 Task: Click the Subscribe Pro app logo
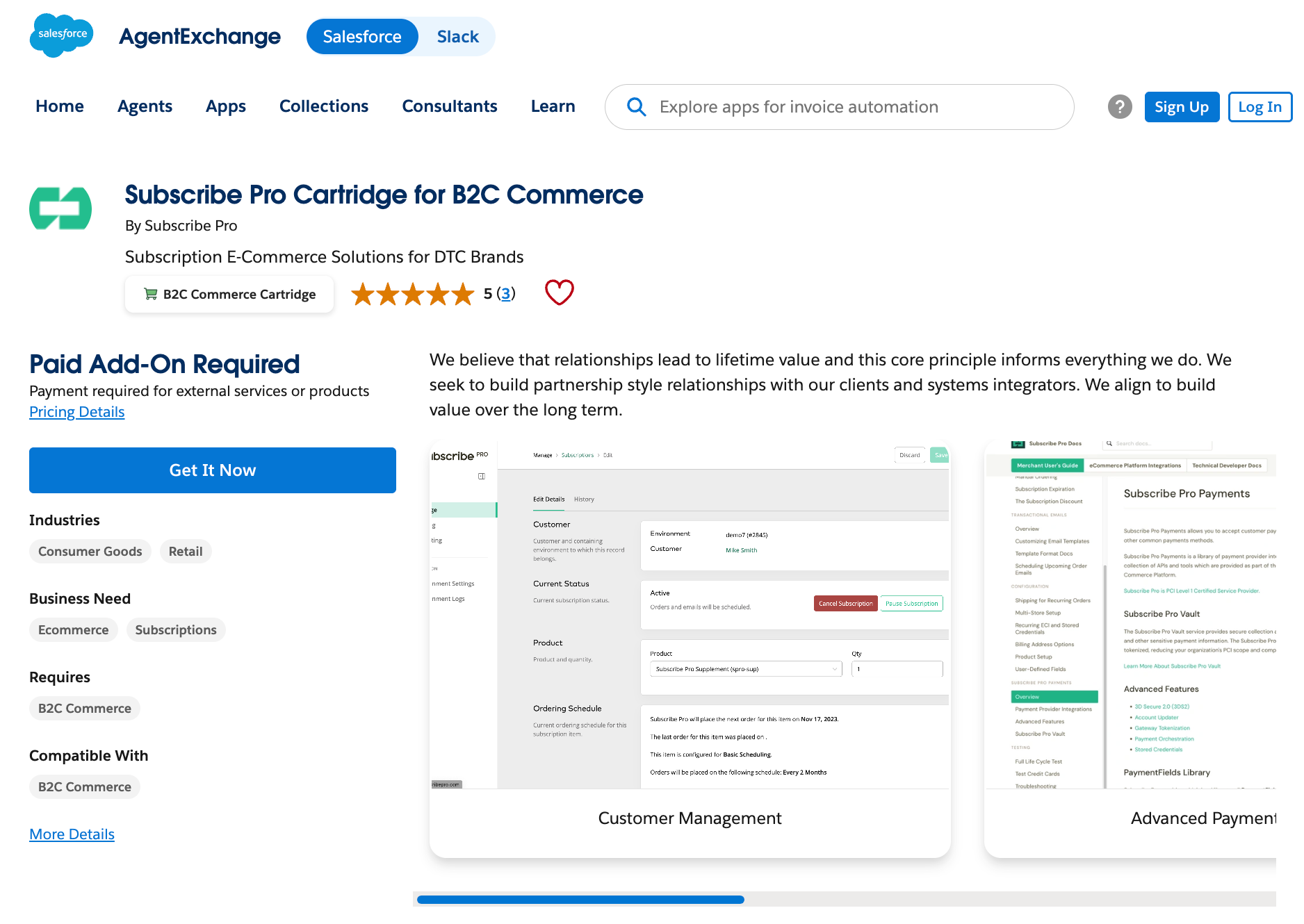(x=60, y=208)
